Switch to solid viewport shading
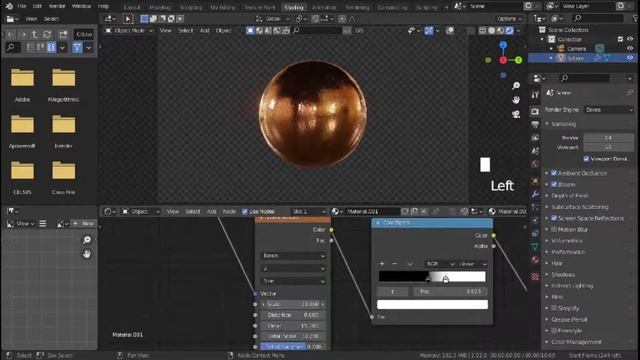Viewport: 640px width, 360px height. tap(492, 31)
